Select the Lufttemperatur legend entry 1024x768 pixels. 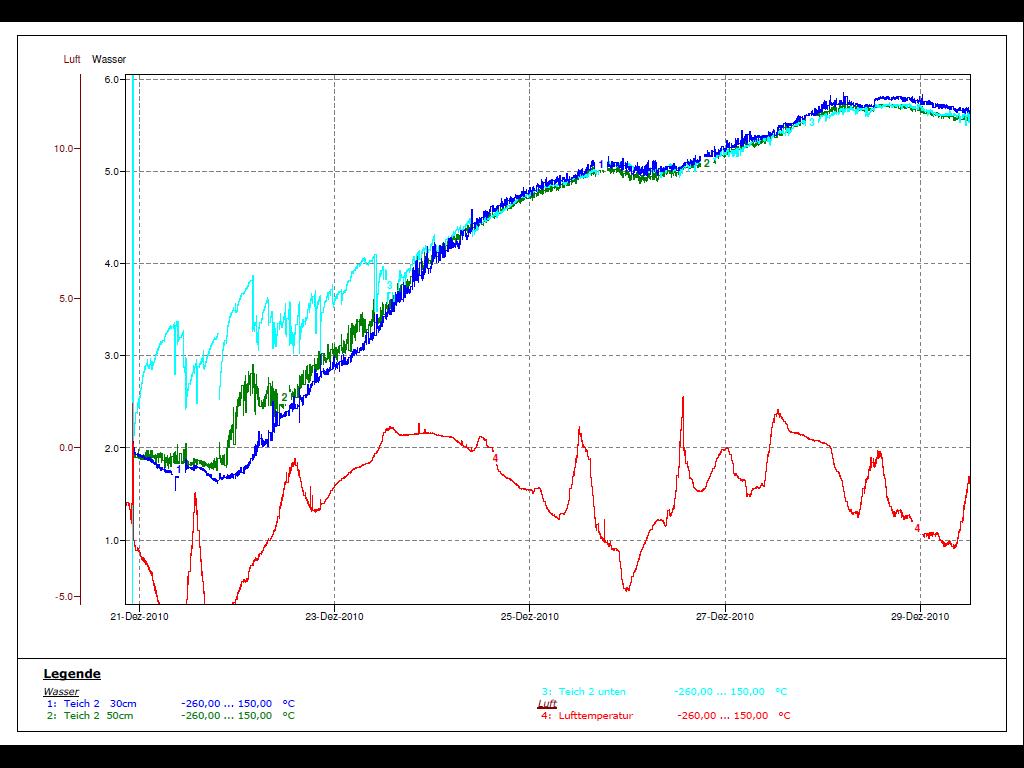pos(595,715)
